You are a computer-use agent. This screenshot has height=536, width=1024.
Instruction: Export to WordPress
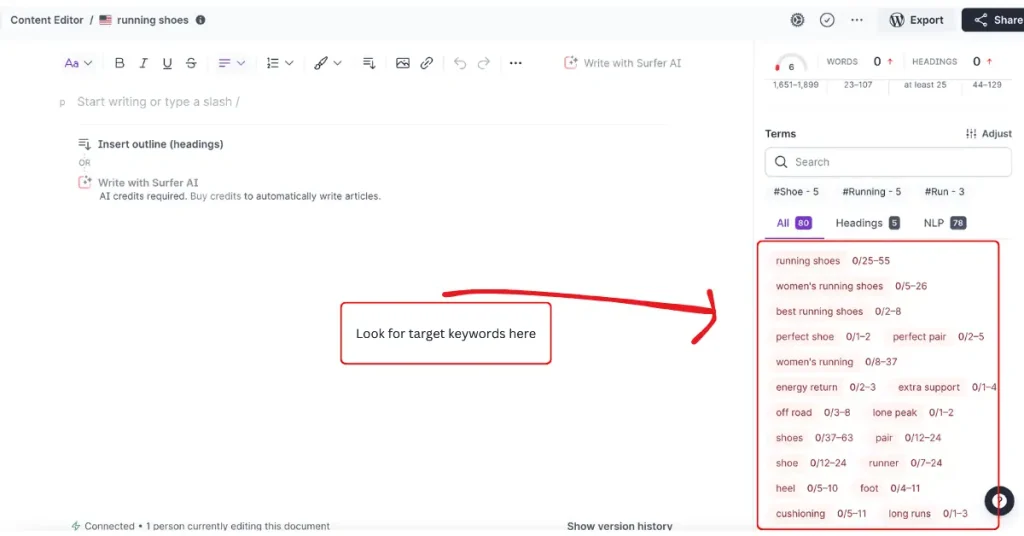pos(916,20)
